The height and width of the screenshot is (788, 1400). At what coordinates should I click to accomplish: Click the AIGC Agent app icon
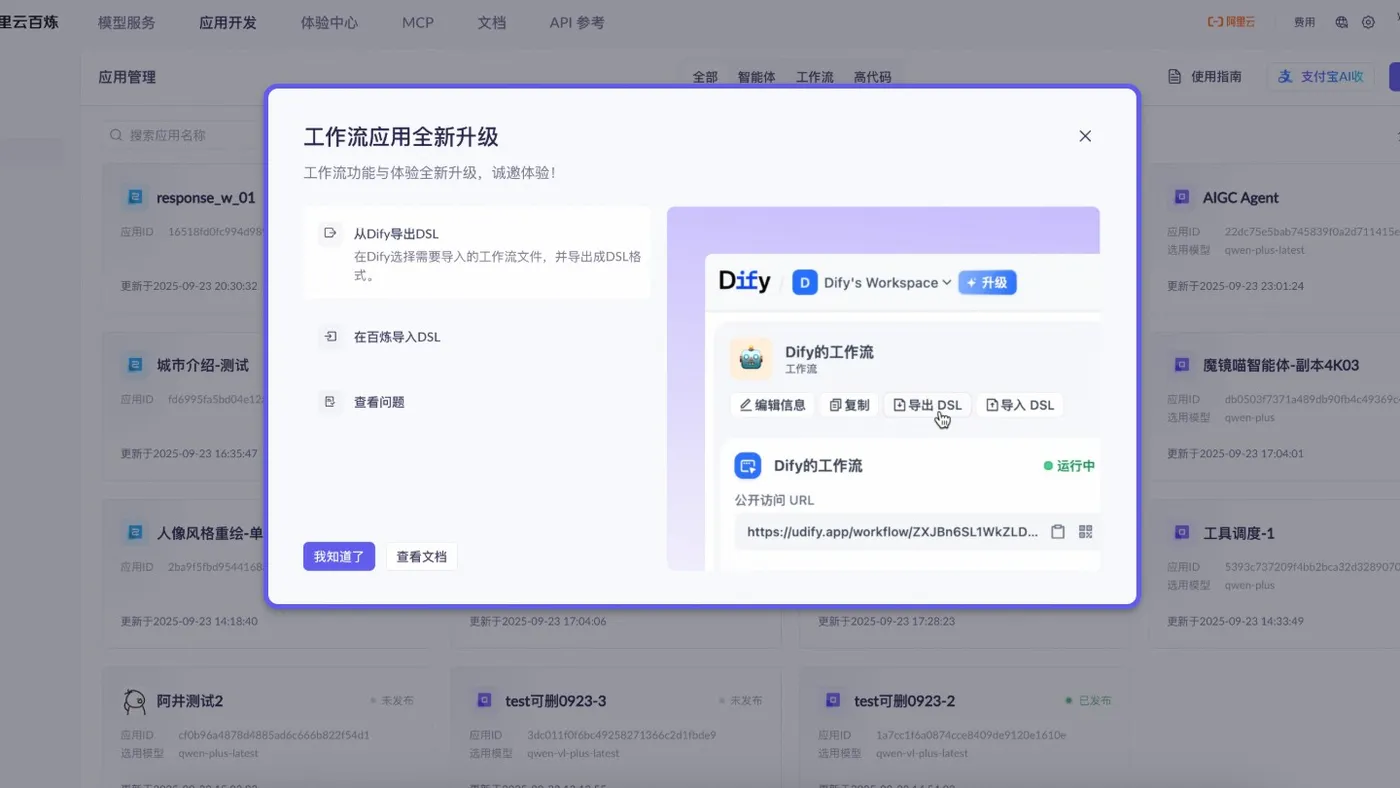click(x=1182, y=197)
